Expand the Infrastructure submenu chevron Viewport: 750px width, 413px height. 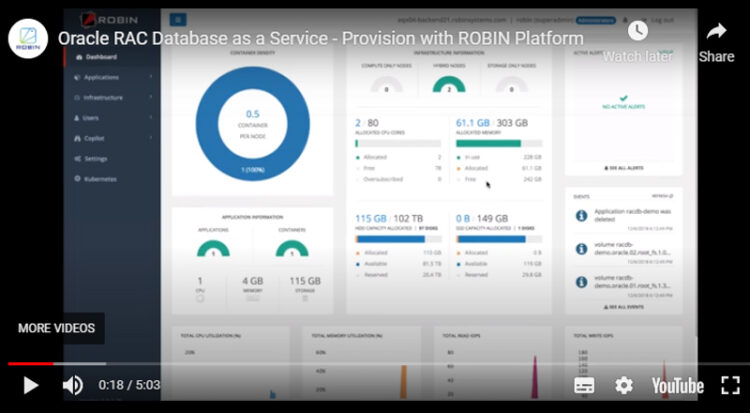(151, 97)
